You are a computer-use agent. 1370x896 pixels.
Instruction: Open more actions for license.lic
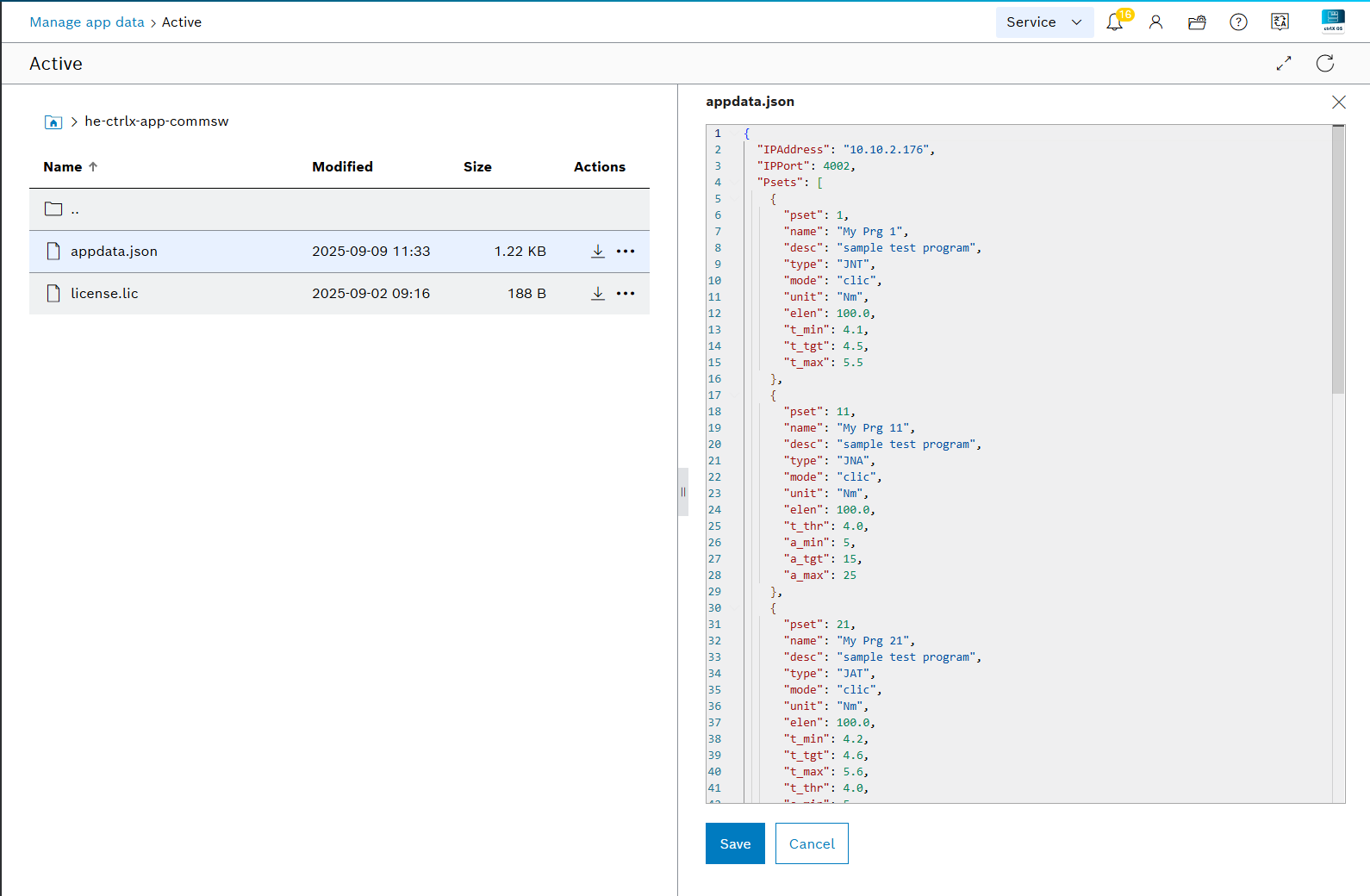coord(626,294)
